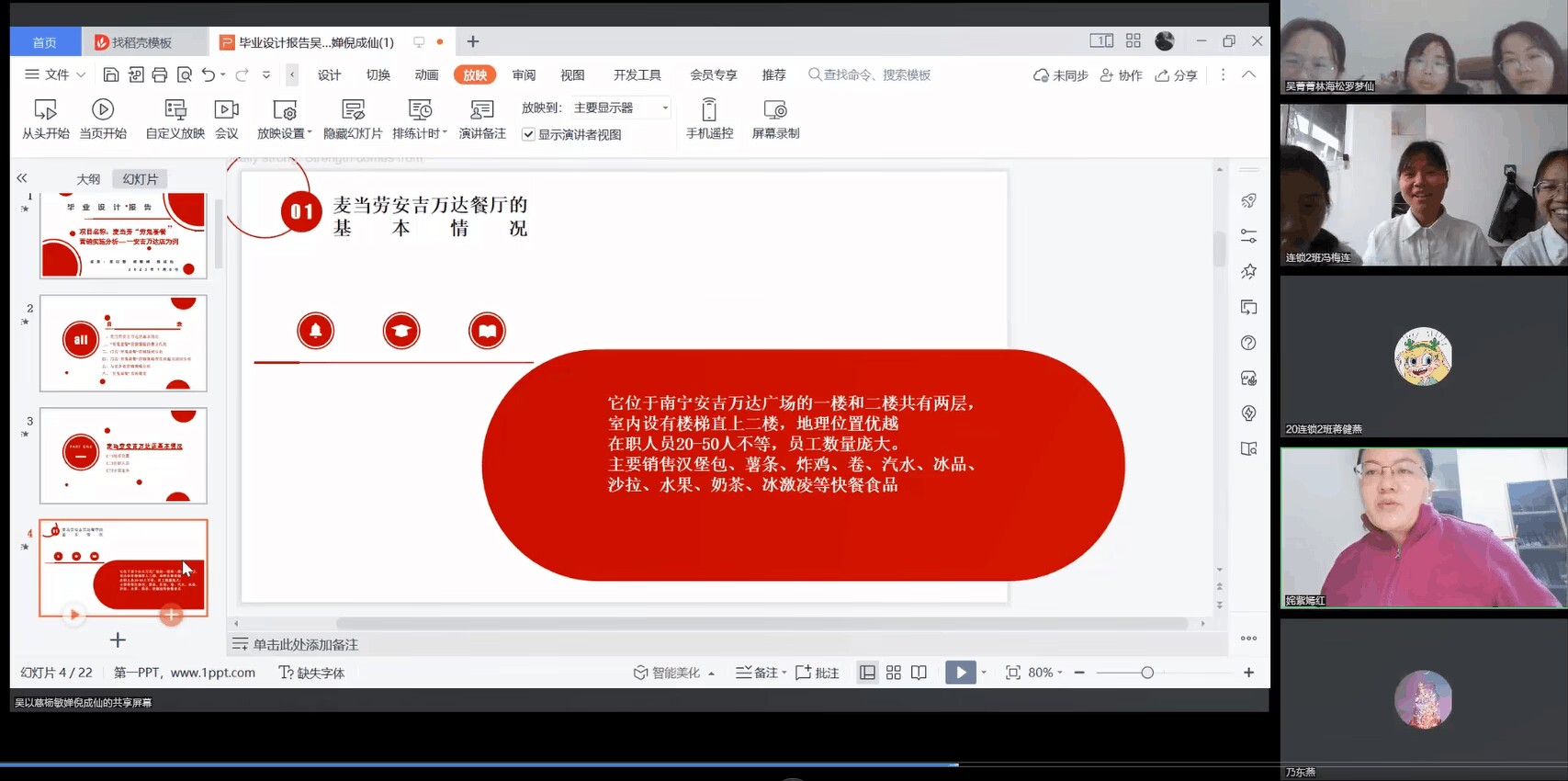Expand 智能美化 options in status bar
1568x781 pixels.
[711, 673]
